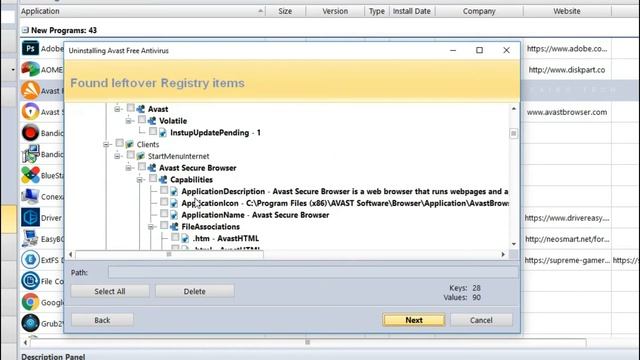Viewport: 640px width, 360px height.
Task: Click the tree scroll right arrow
Action: point(503,254)
